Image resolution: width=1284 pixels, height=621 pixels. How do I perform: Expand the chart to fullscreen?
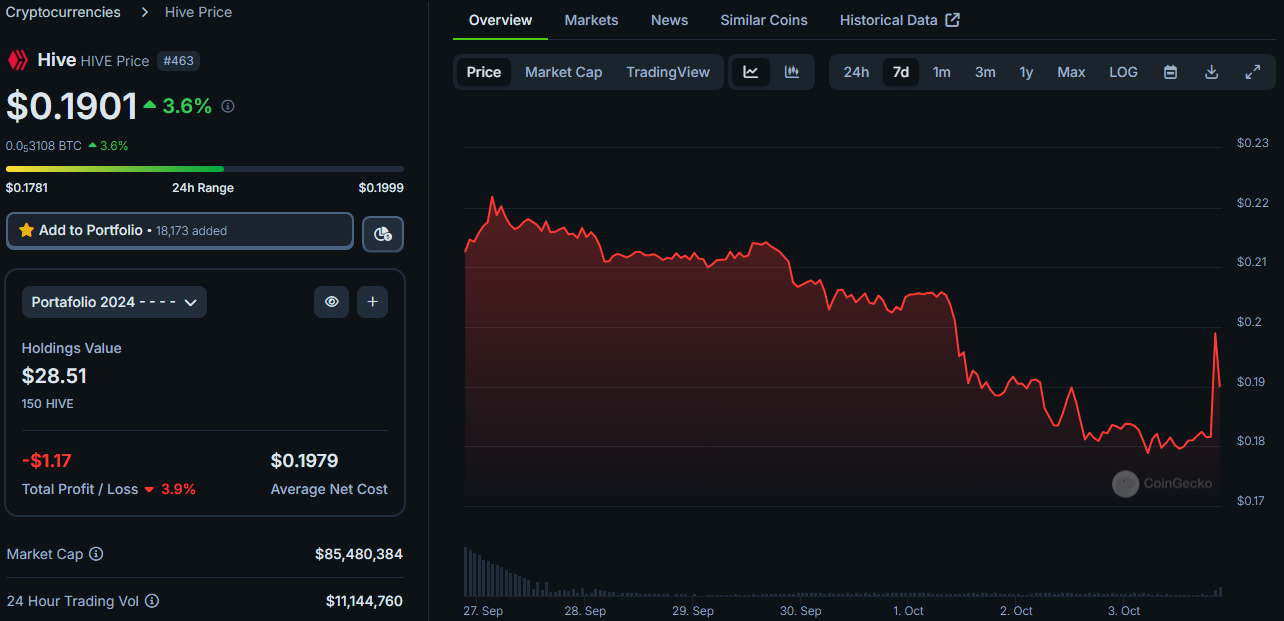[1252, 72]
